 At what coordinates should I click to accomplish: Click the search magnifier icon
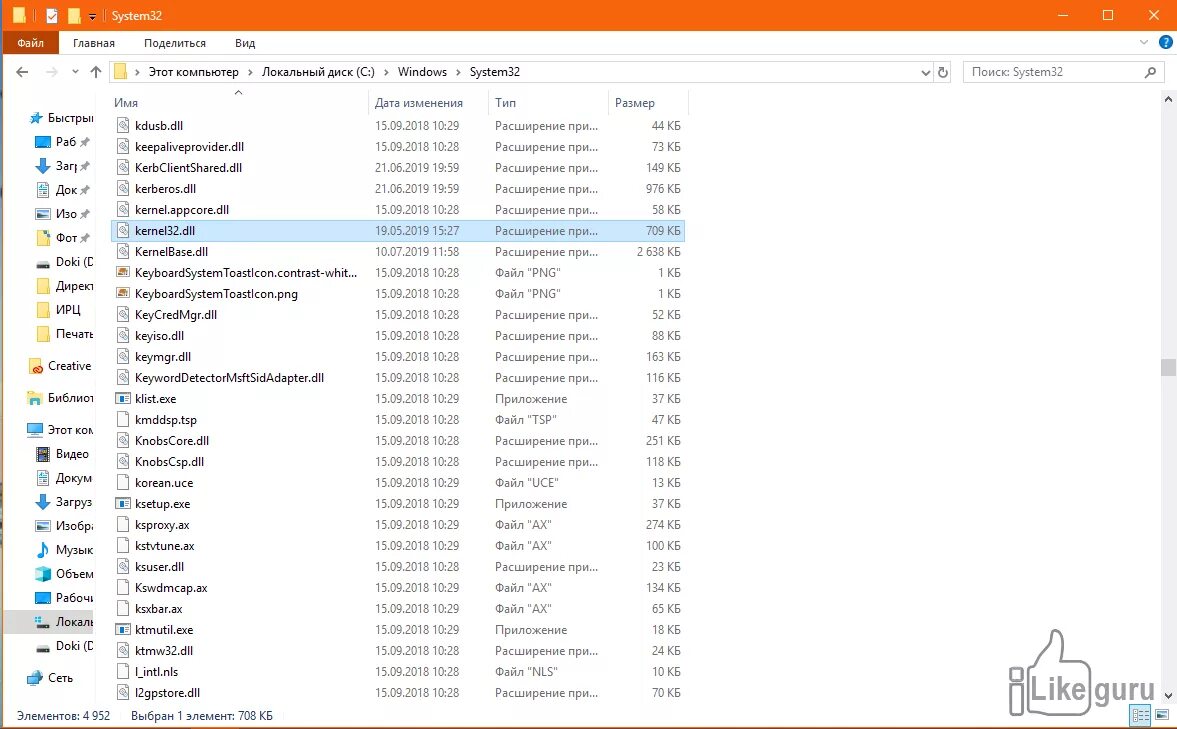pos(1150,72)
